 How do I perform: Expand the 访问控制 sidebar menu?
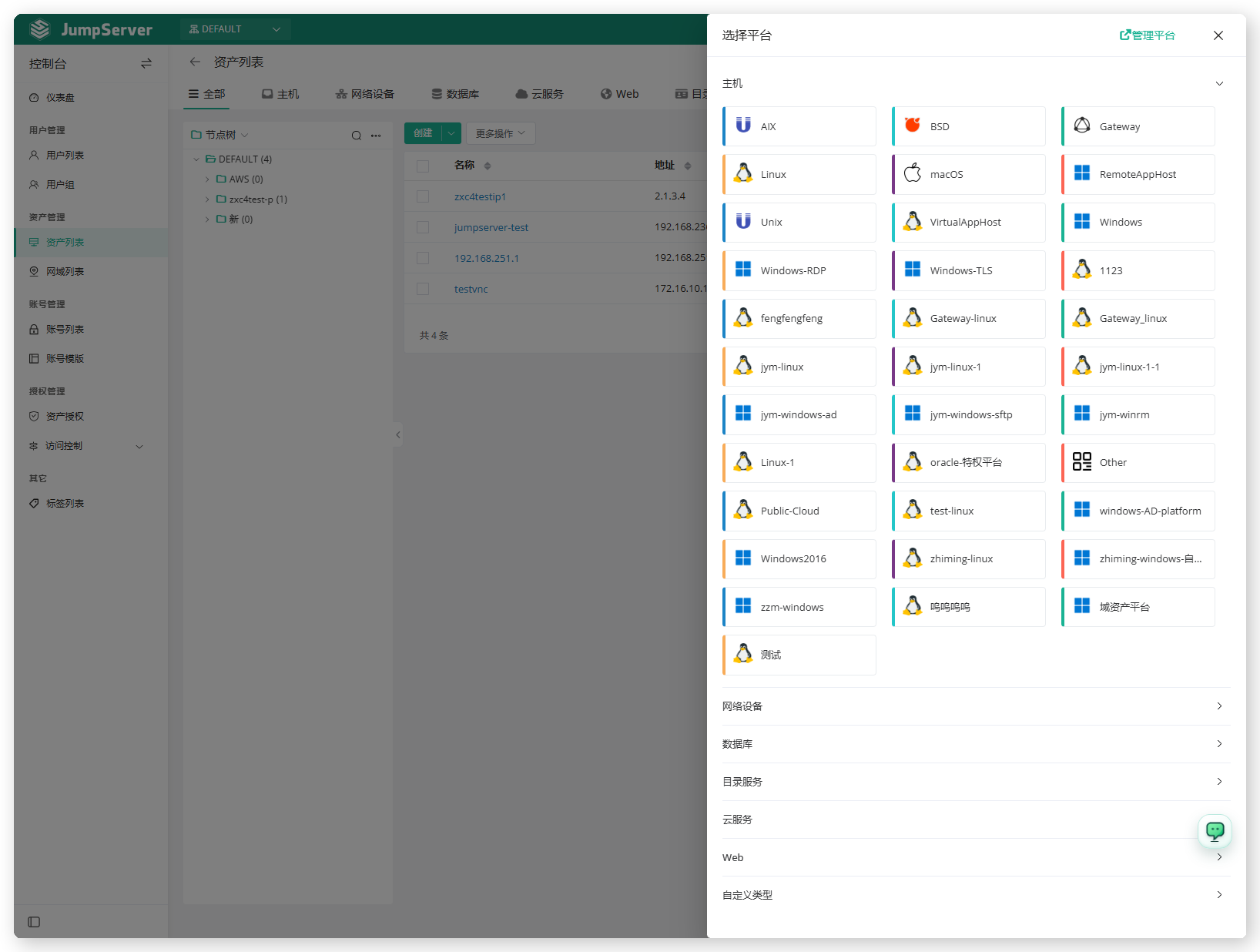coord(91,446)
